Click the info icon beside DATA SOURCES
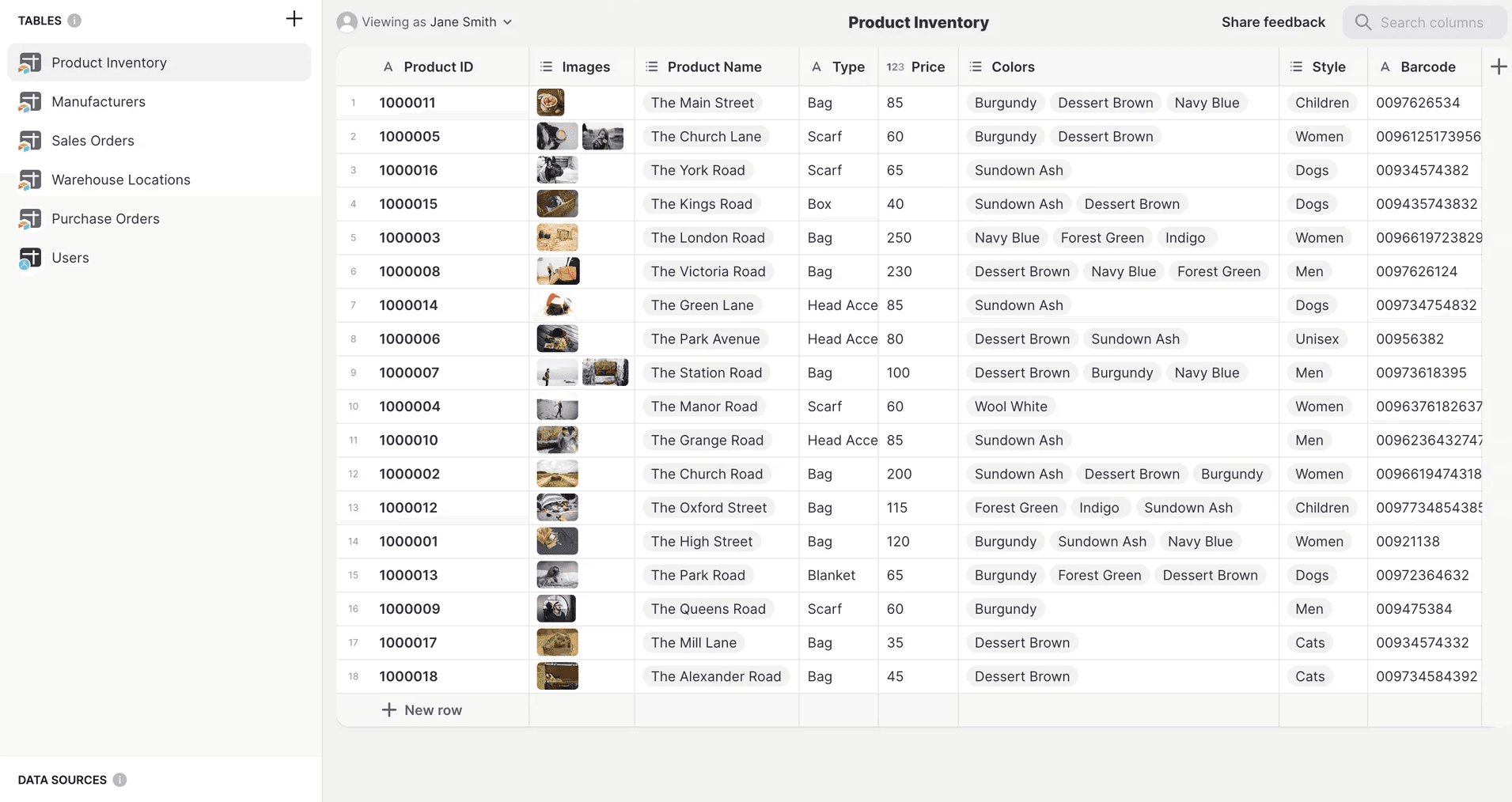 (x=119, y=780)
